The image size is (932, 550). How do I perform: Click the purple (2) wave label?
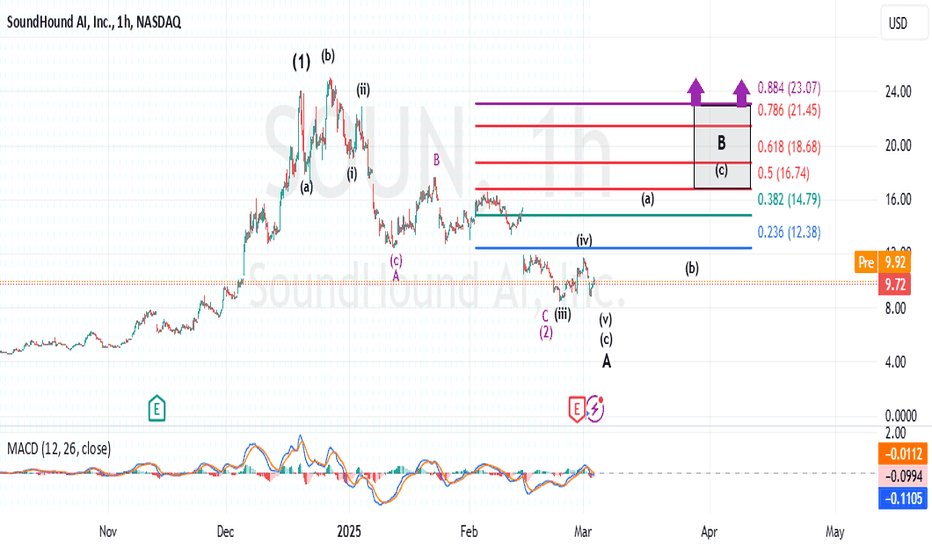[x=546, y=332]
